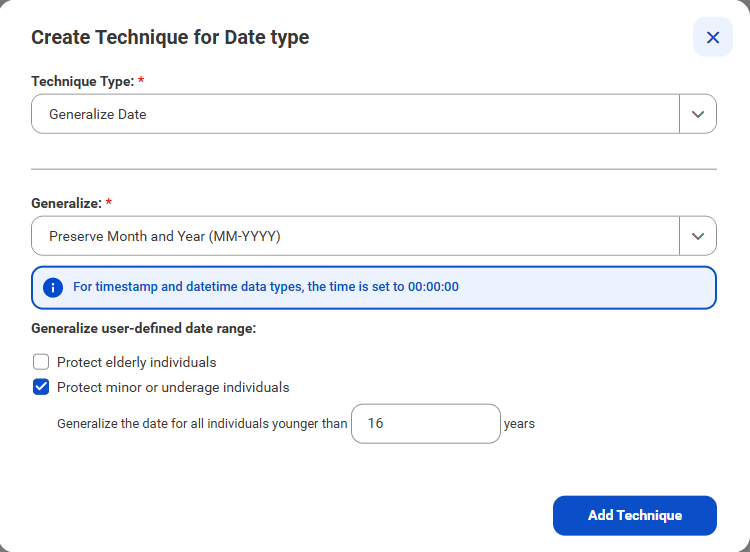Viewport: 750px width, 552px height.
Task: Click the age threshold field showing 16
Action: point(426,423)
